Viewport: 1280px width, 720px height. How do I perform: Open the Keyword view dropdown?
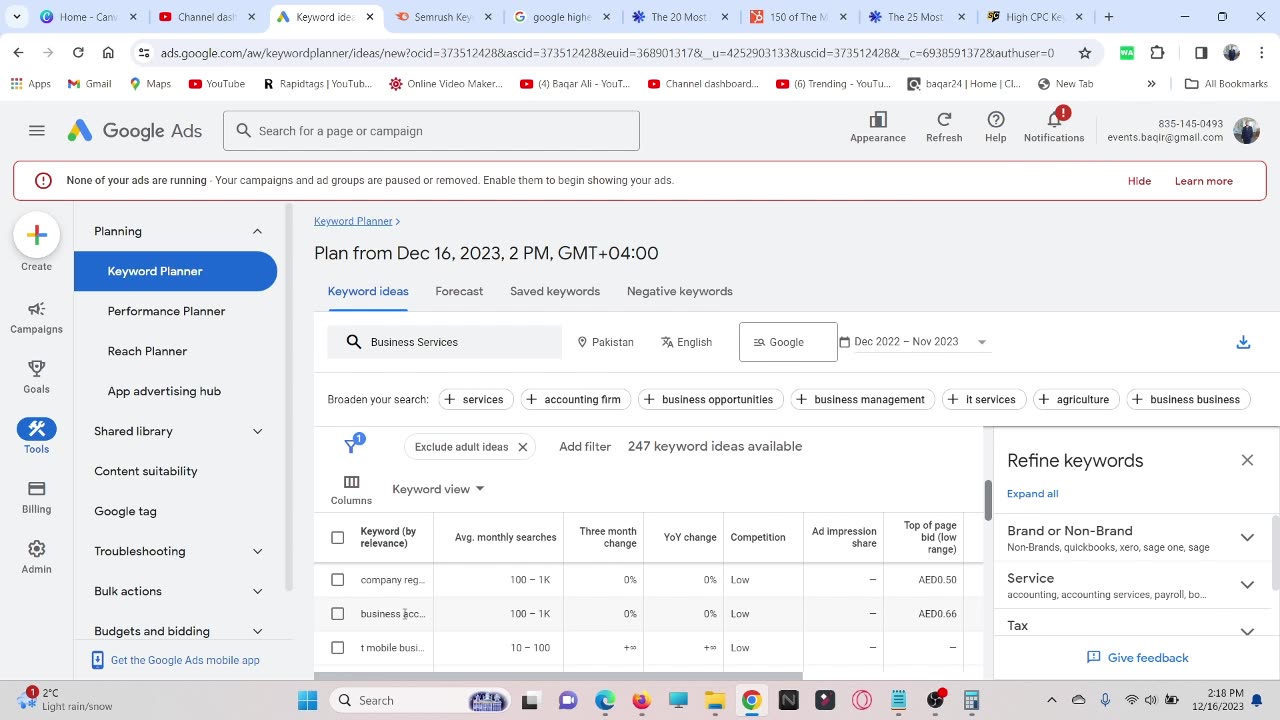(x=438, y=489)
